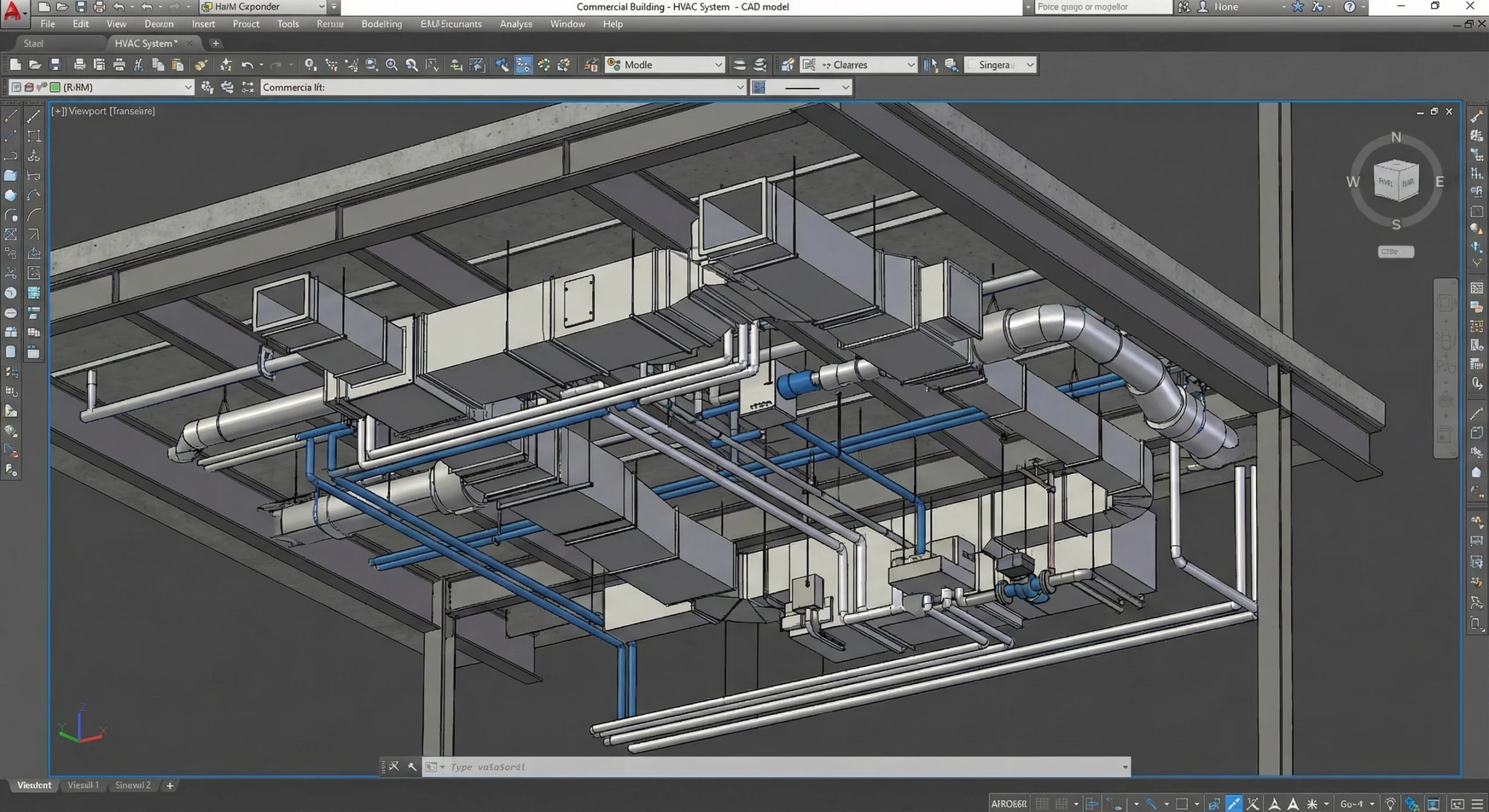The width and height of the screenshot is (1489, 812).
Task: Toggle the lightbulb isolate objects button
Action: click(x=1390, y=804)
